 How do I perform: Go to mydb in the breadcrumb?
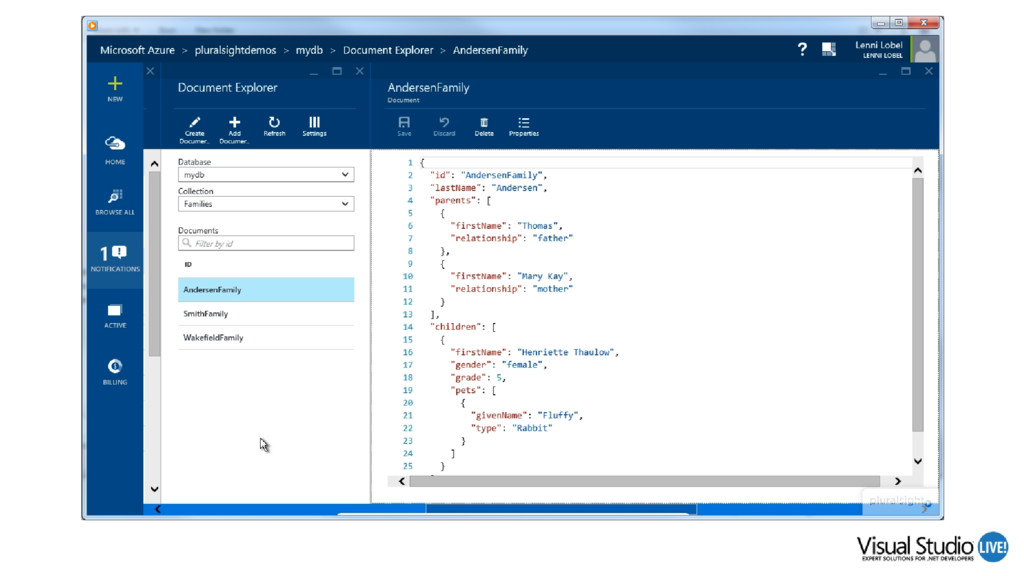[309, 50]
